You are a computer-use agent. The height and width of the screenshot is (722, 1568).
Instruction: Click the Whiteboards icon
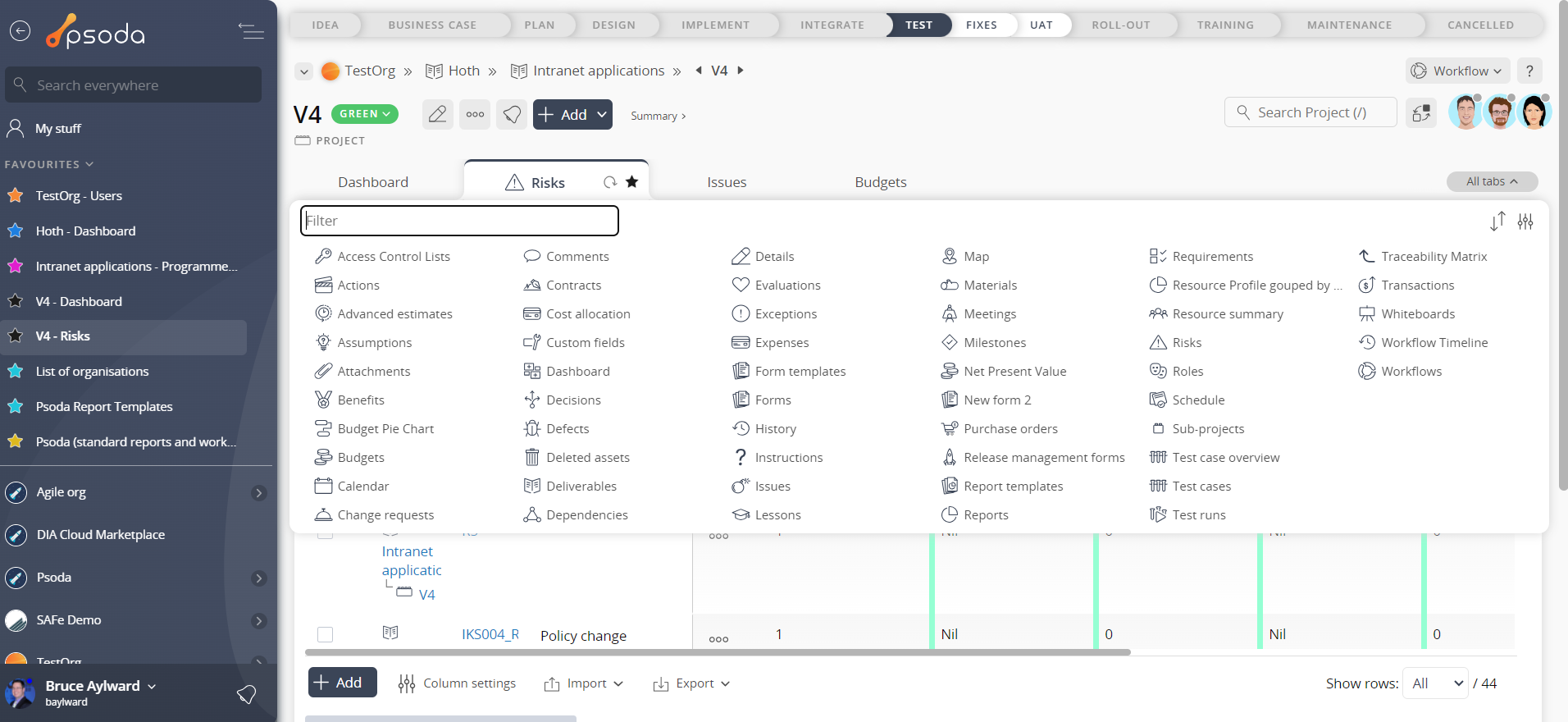[x=1367, y=313]
